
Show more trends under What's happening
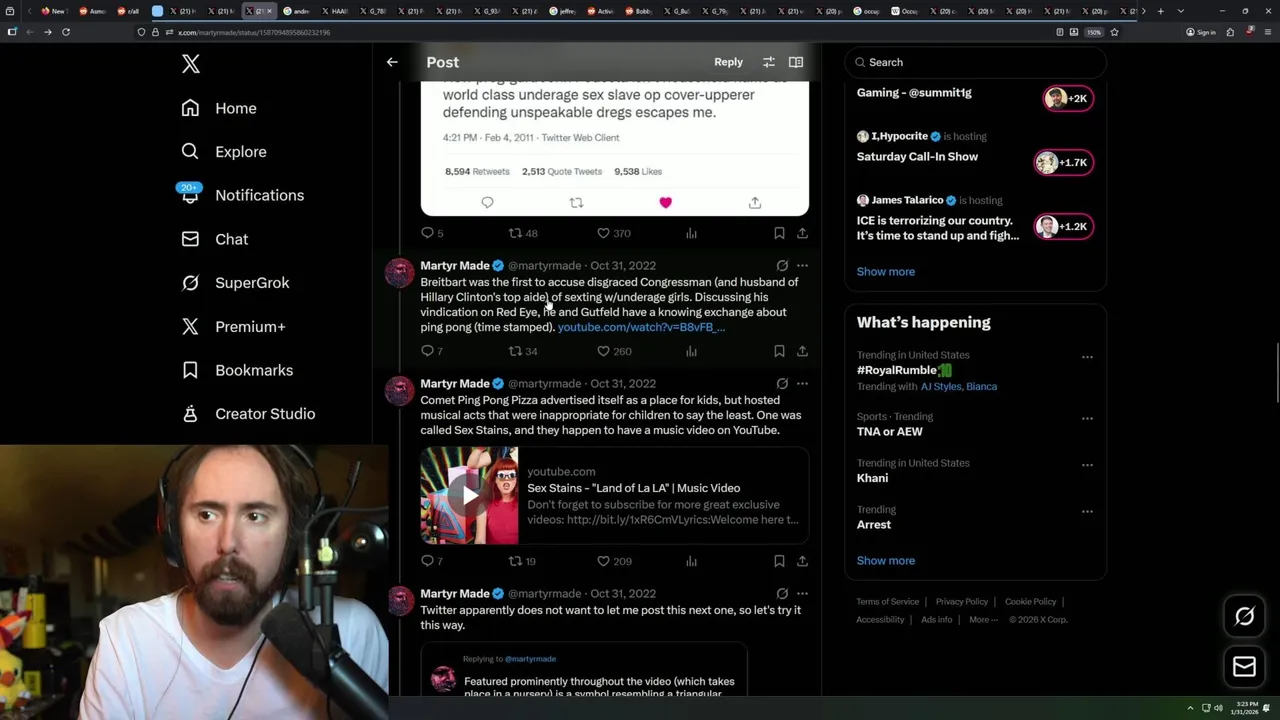(x=885, y=561)
